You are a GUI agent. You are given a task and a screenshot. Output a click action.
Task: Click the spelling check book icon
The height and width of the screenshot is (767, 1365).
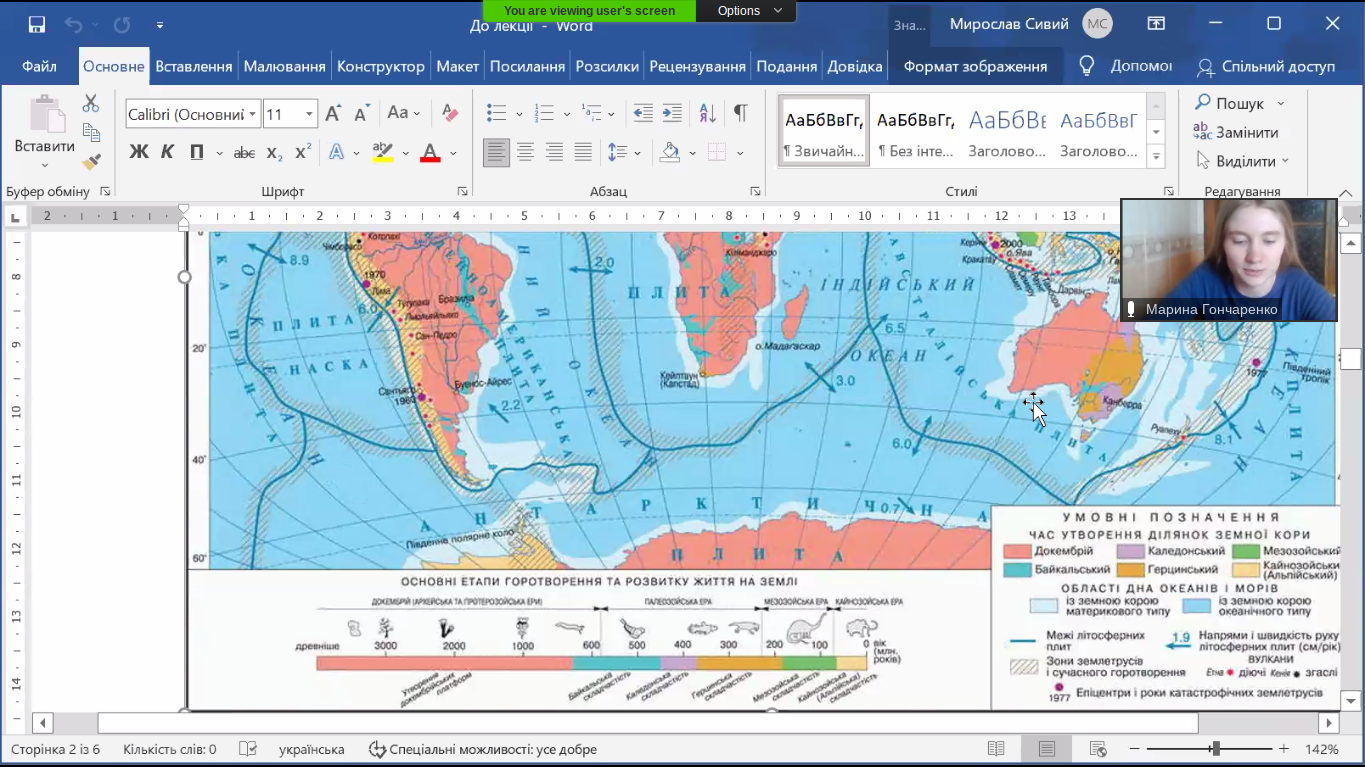click(x=248, y=749)
